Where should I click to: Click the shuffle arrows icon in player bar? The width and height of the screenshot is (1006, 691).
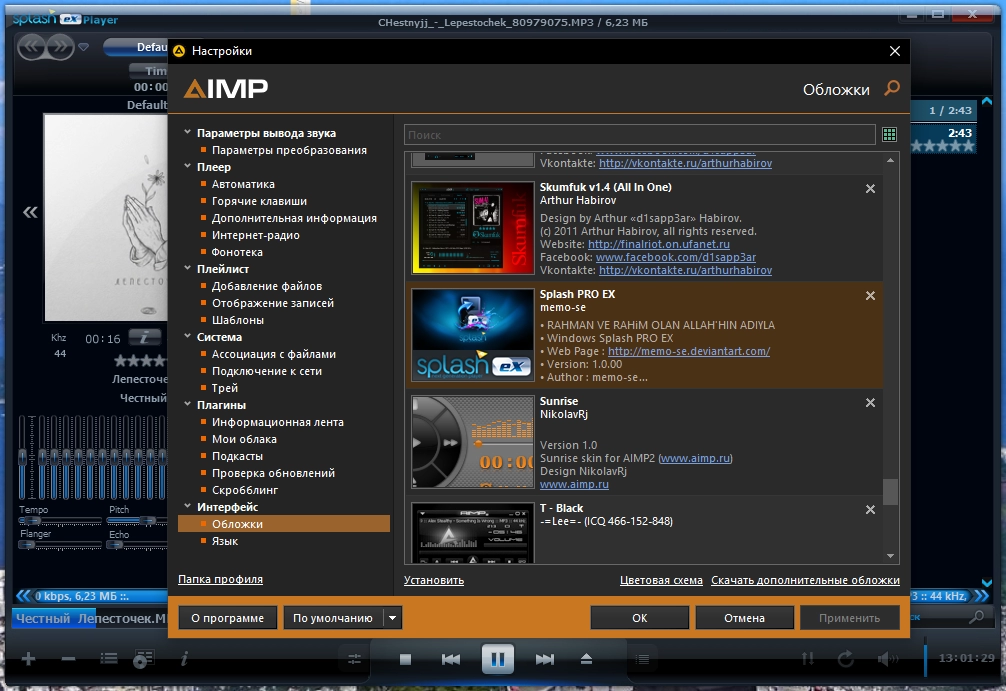point(808,658)
